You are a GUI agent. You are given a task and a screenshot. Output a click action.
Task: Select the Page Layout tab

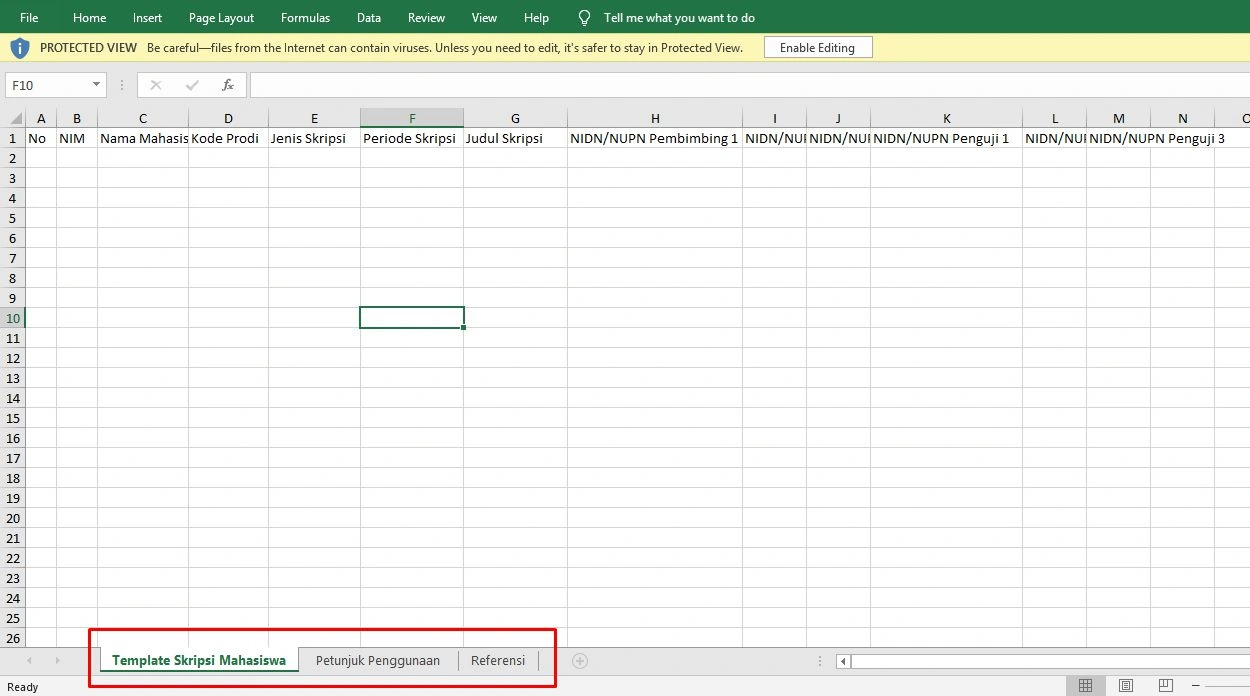221,18
